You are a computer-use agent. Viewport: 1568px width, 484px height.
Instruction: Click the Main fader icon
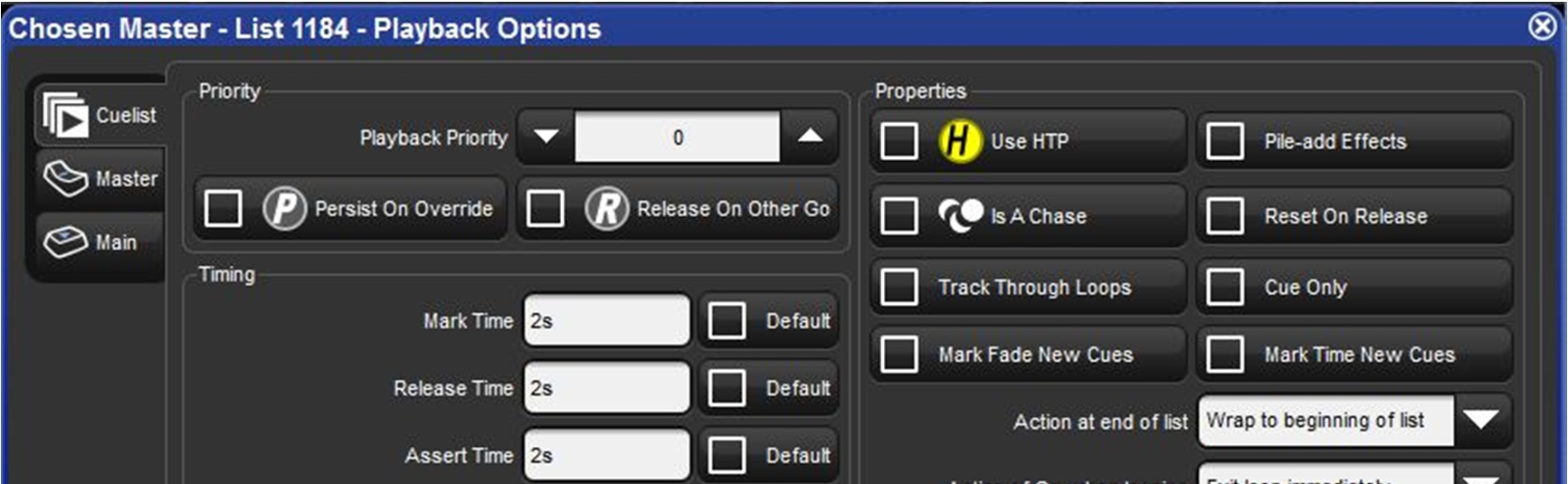[x=65, y=242]
